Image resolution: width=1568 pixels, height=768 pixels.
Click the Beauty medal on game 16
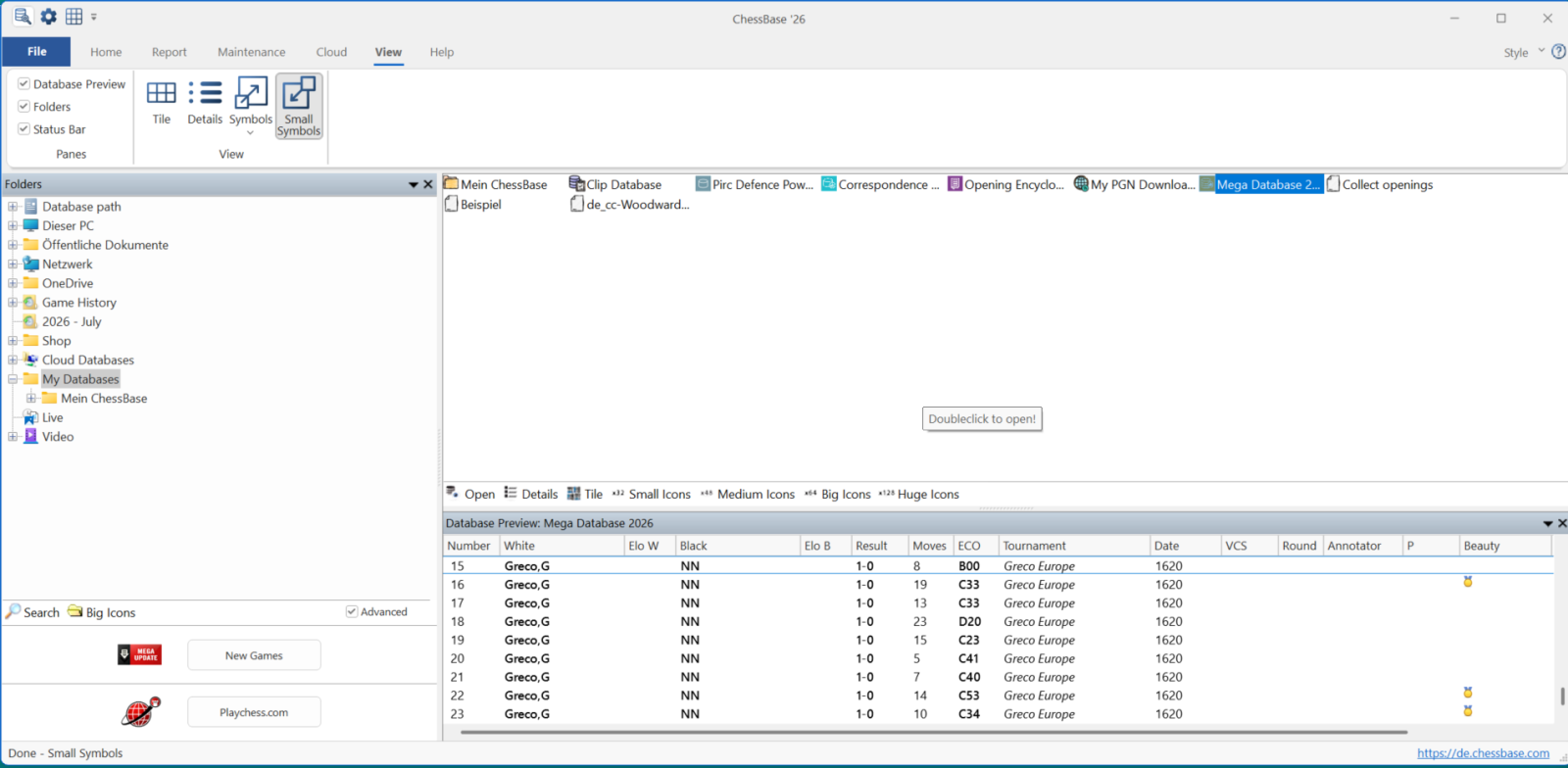coord(1468,582)
